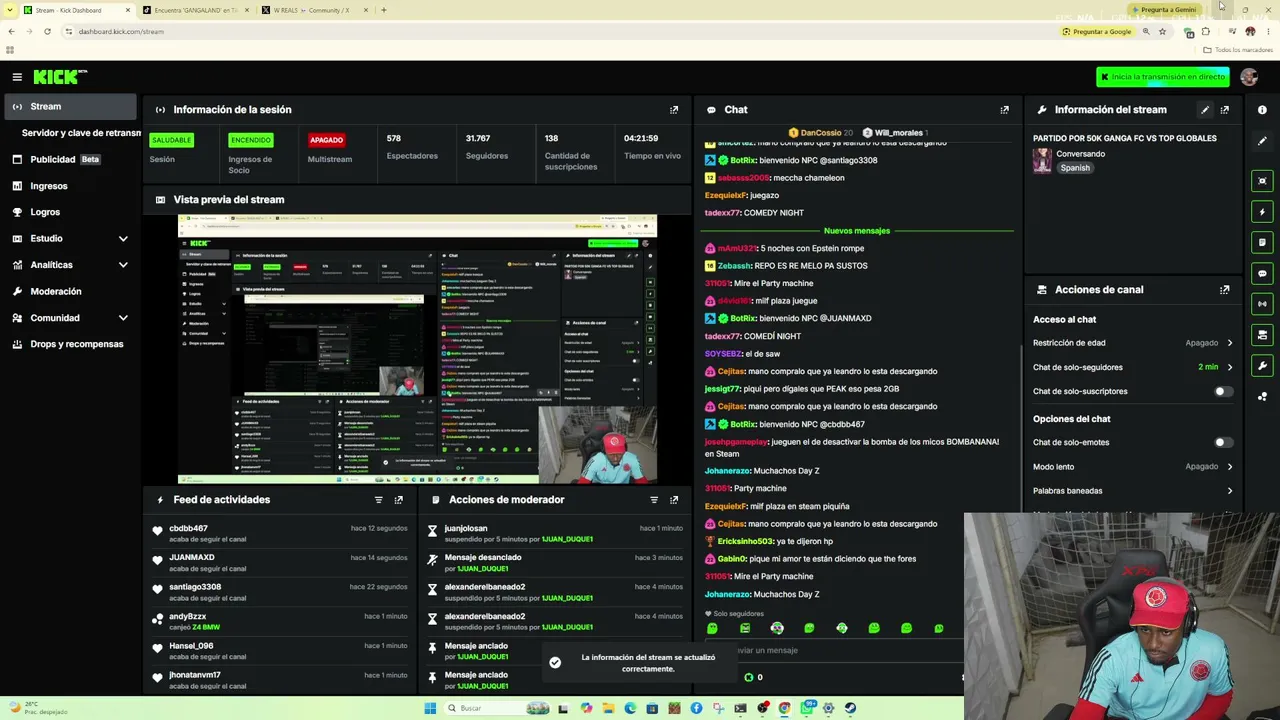1280x720 pixels.
Task: Click the three-dots cluster icon in right sidebar
Action: coord(1262,397)
